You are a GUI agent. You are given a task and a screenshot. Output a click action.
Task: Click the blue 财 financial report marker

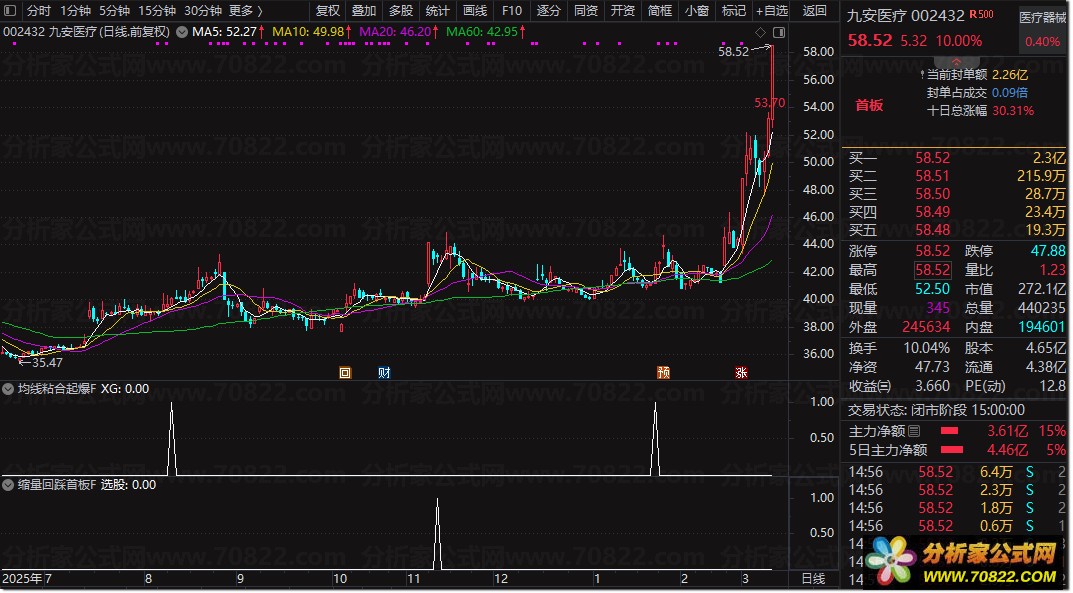pos(384,372)
